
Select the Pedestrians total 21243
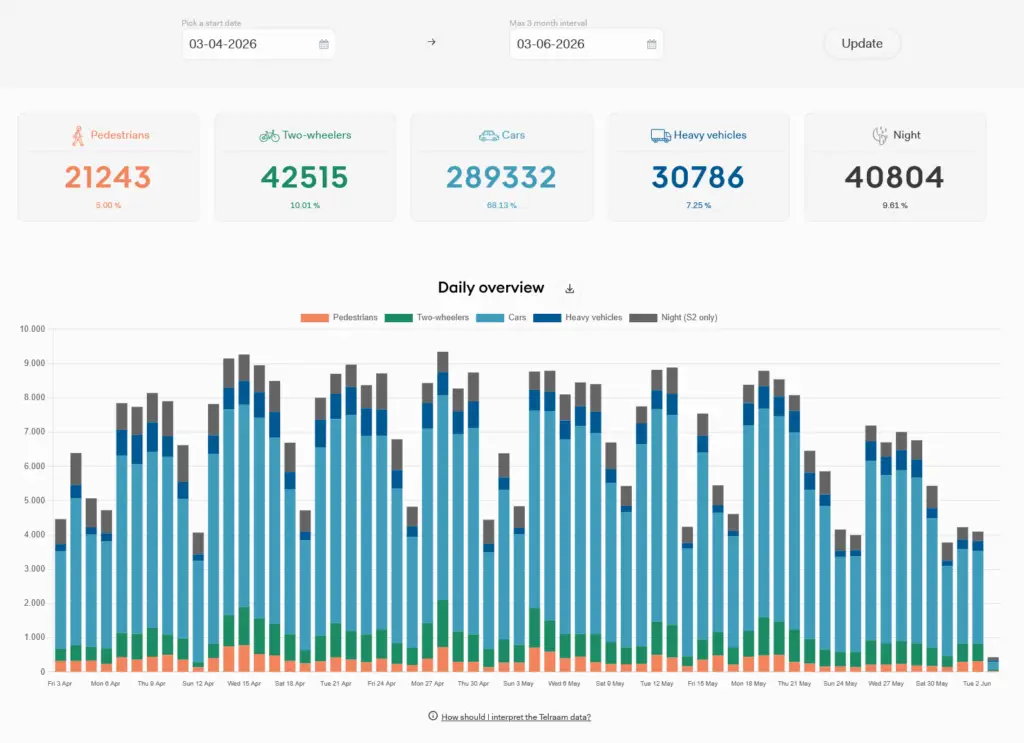[108, 177]
